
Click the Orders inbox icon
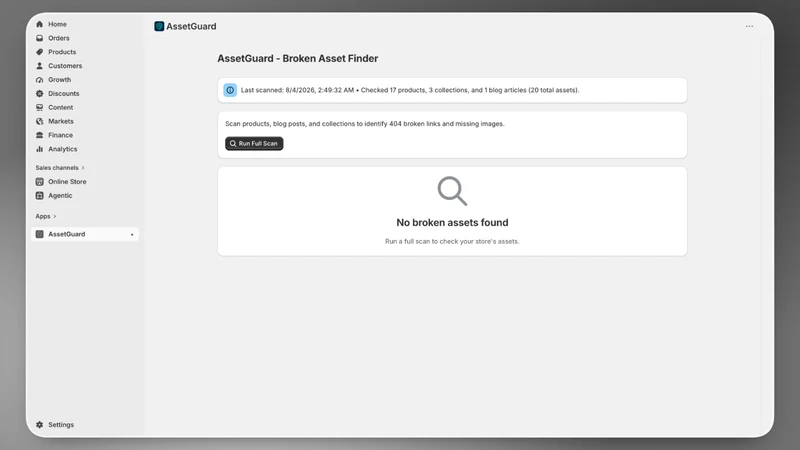[x=39, y=38]
